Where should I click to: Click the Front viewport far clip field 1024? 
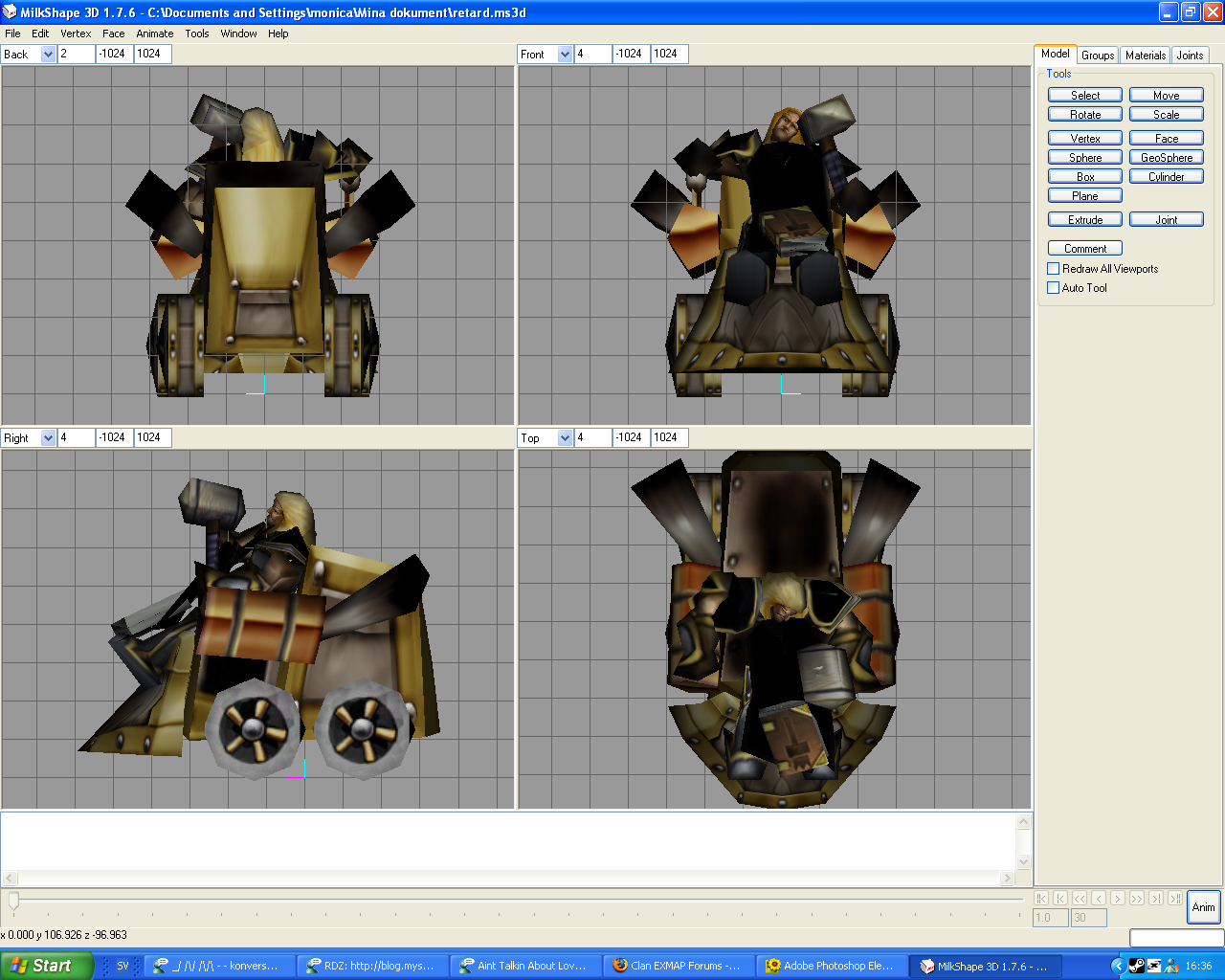(x=669, y=55)
